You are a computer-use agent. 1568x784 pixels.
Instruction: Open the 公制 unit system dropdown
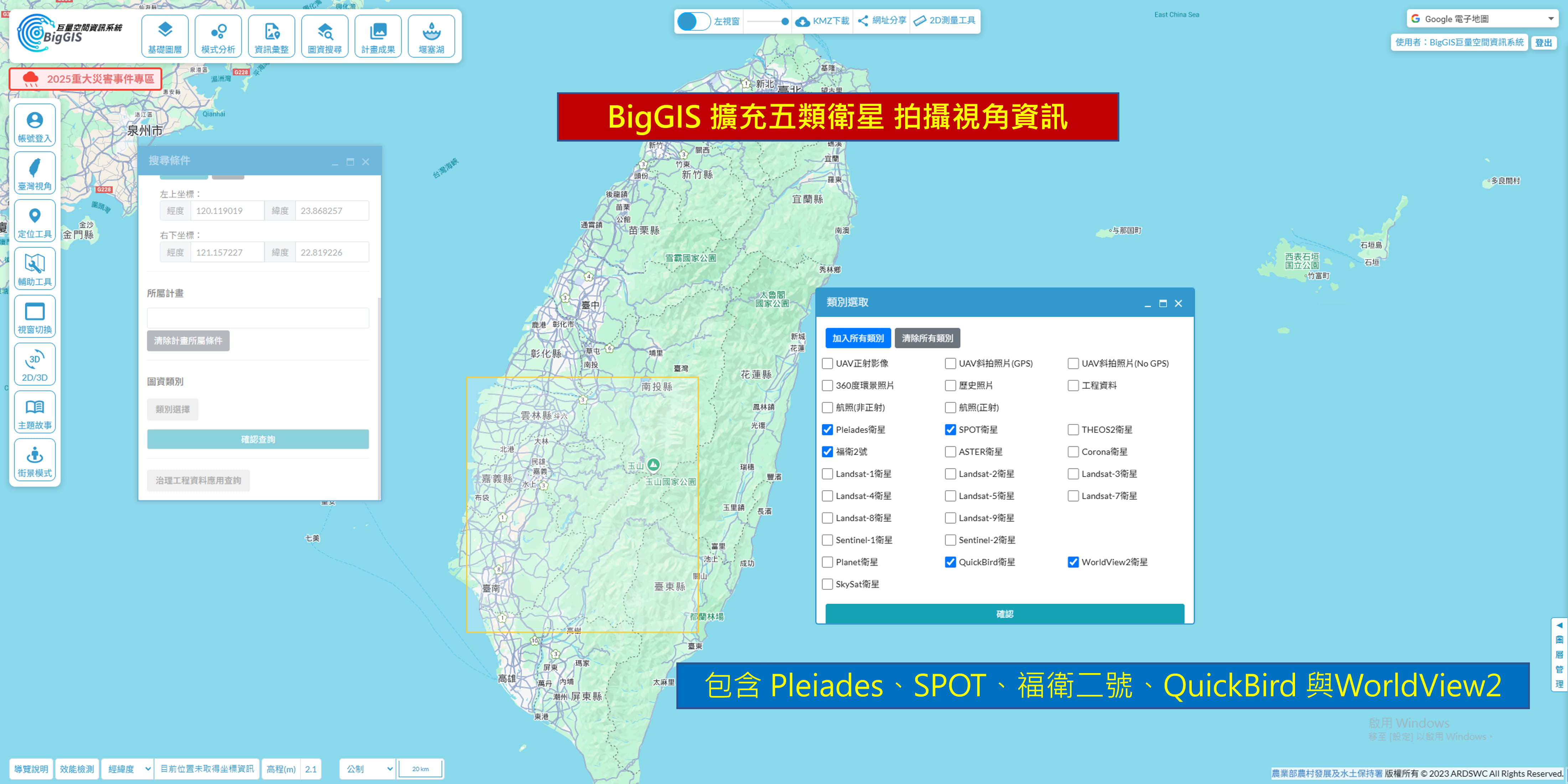pyautogui.click(x=368, y=769)
